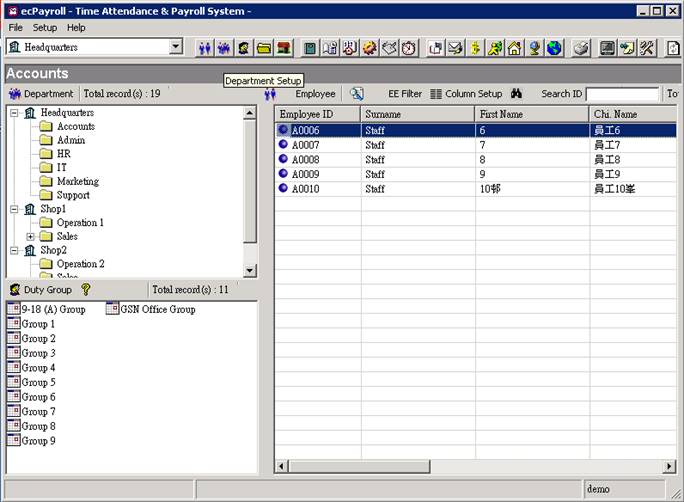Screen dimensions: 684x502
Task: Open the File menu
Action: coord(15,27)
